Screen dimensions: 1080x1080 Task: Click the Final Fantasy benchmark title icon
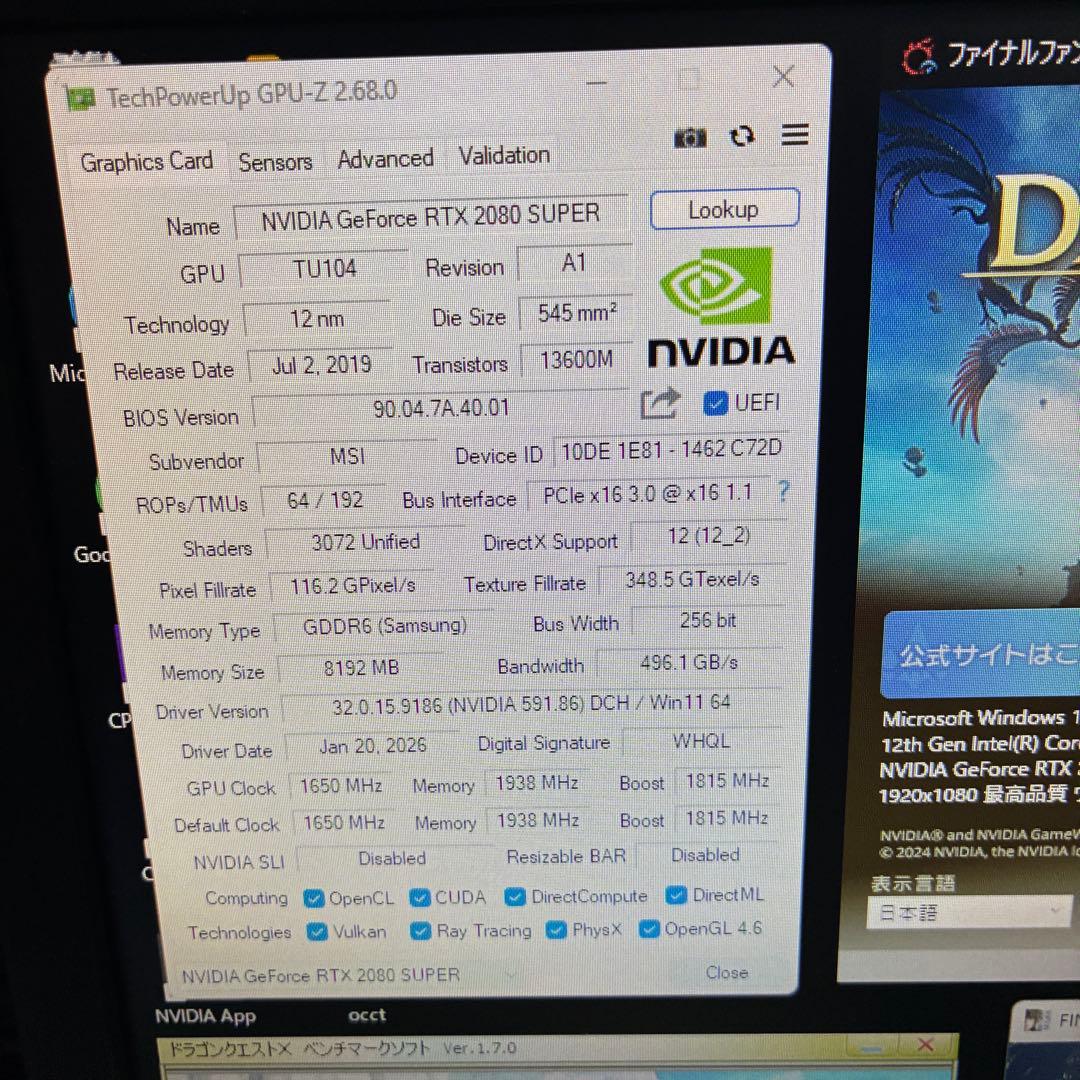(x=920, y=57)
